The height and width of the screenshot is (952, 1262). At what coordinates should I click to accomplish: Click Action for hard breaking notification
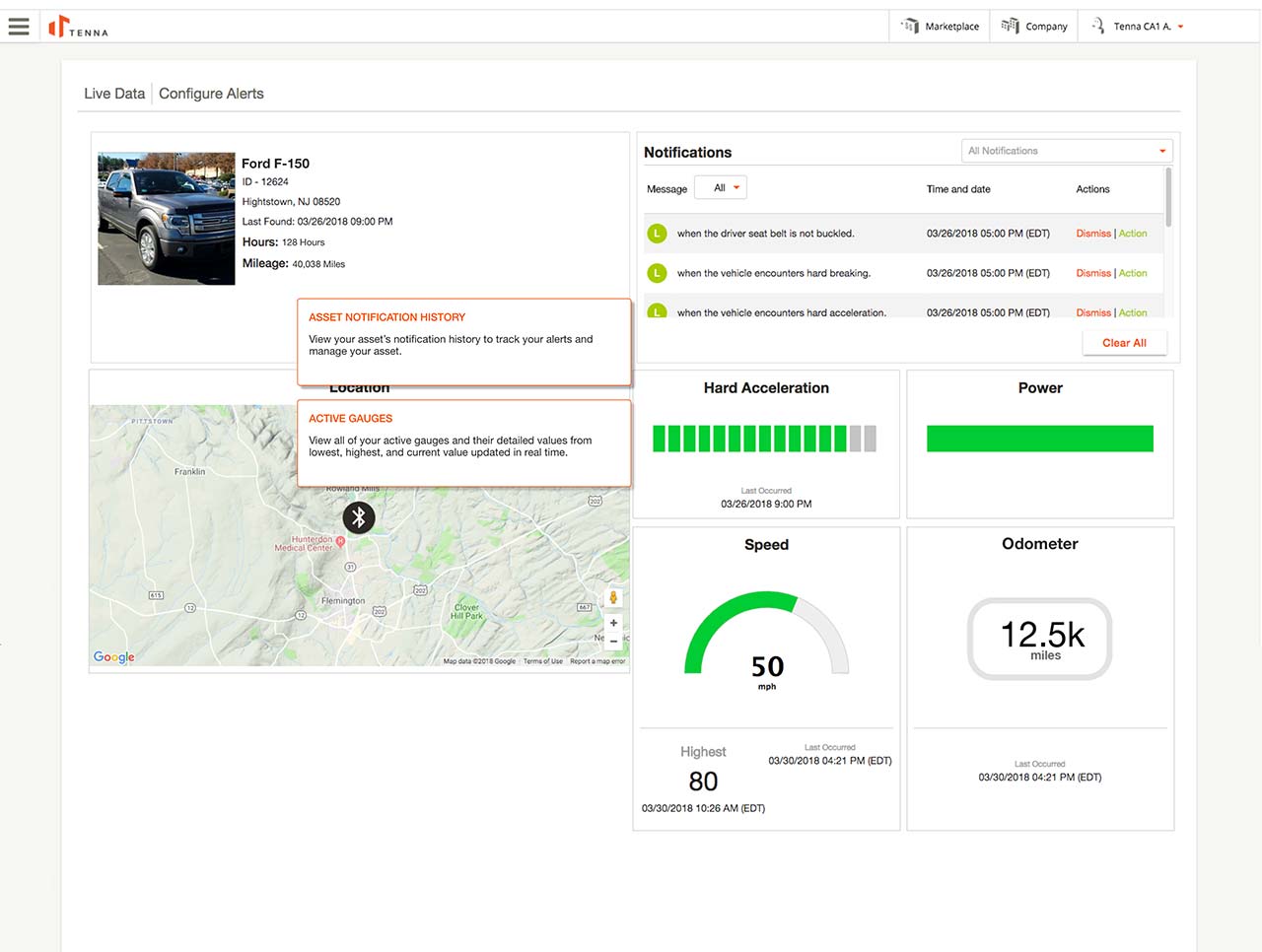tap(1133, 273)
